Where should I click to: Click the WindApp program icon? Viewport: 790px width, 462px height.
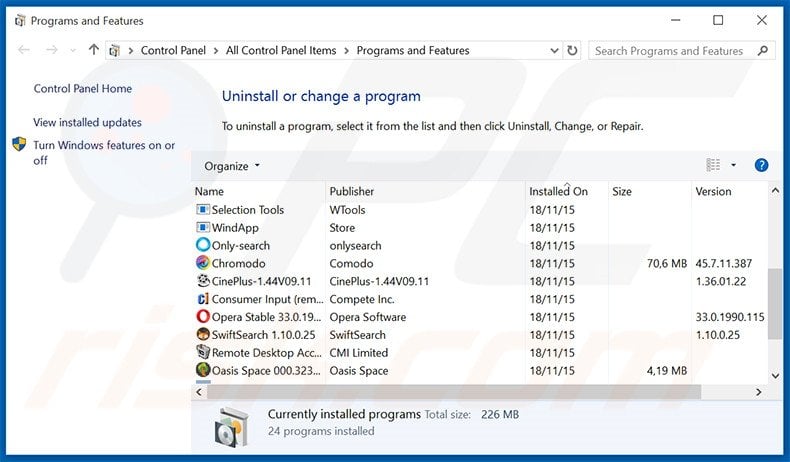click(203, 227)
